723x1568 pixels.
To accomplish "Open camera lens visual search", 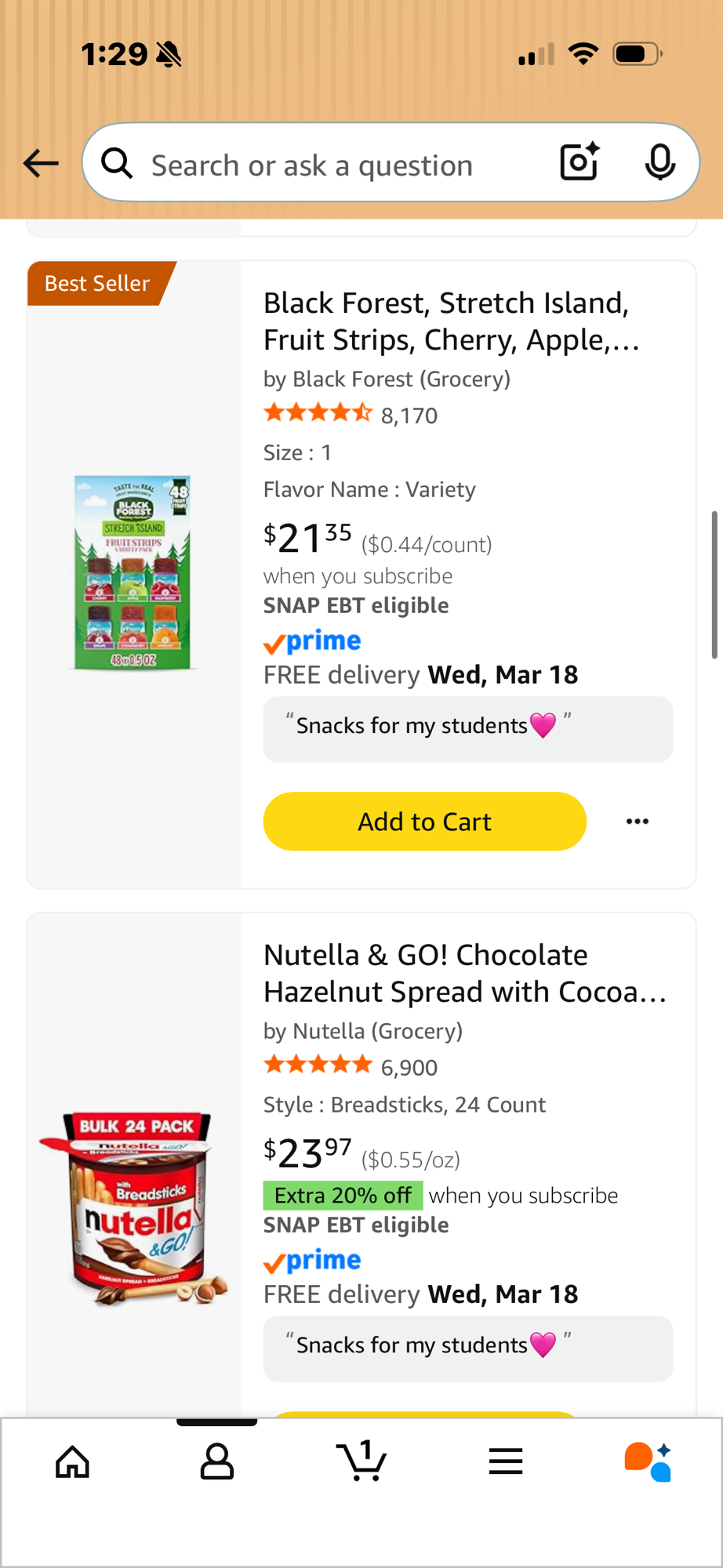I will [579, 162].
